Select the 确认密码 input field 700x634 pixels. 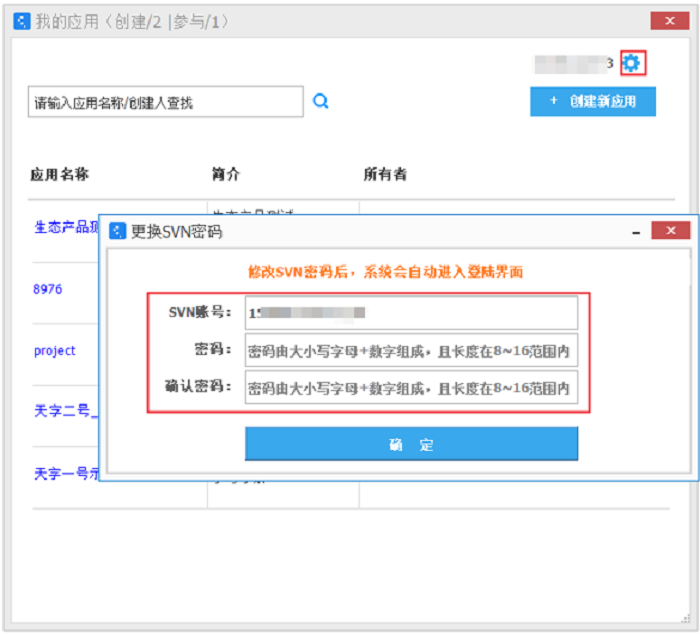pyautogui.click(x=411, y=388)
